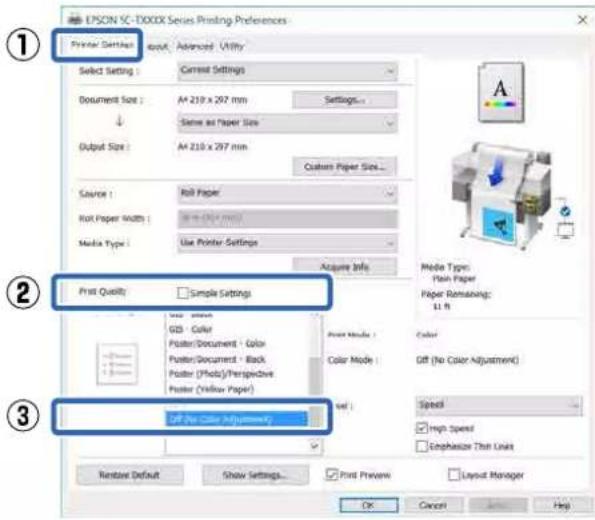Enable the Layout Manager checkbox
The width and height of the screenshot is (595, 520).
tap(454, 474)
